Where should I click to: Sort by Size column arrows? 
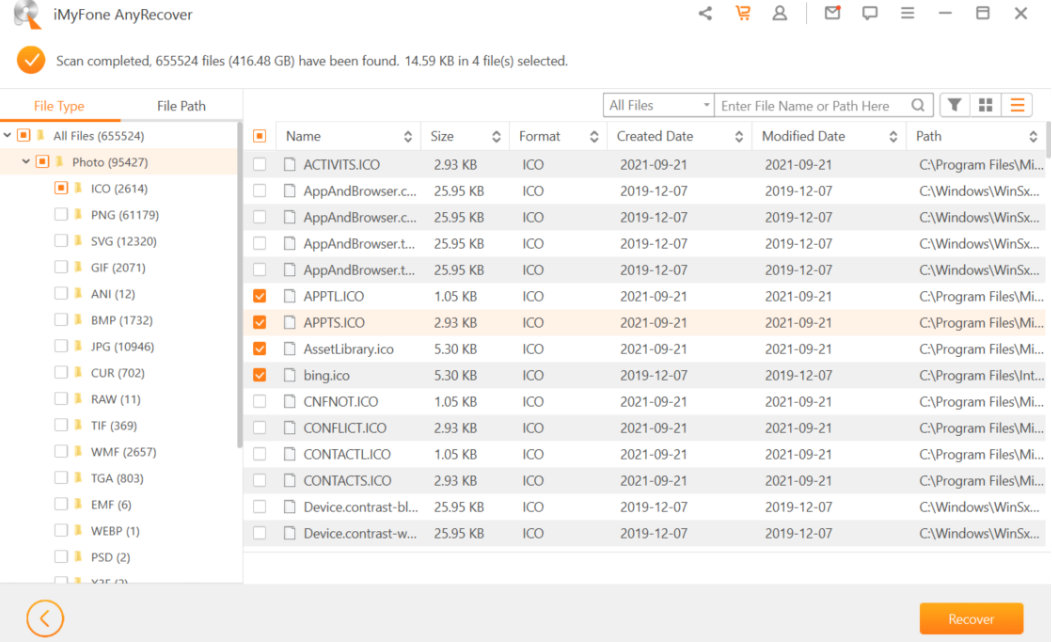tap(496, 137)
